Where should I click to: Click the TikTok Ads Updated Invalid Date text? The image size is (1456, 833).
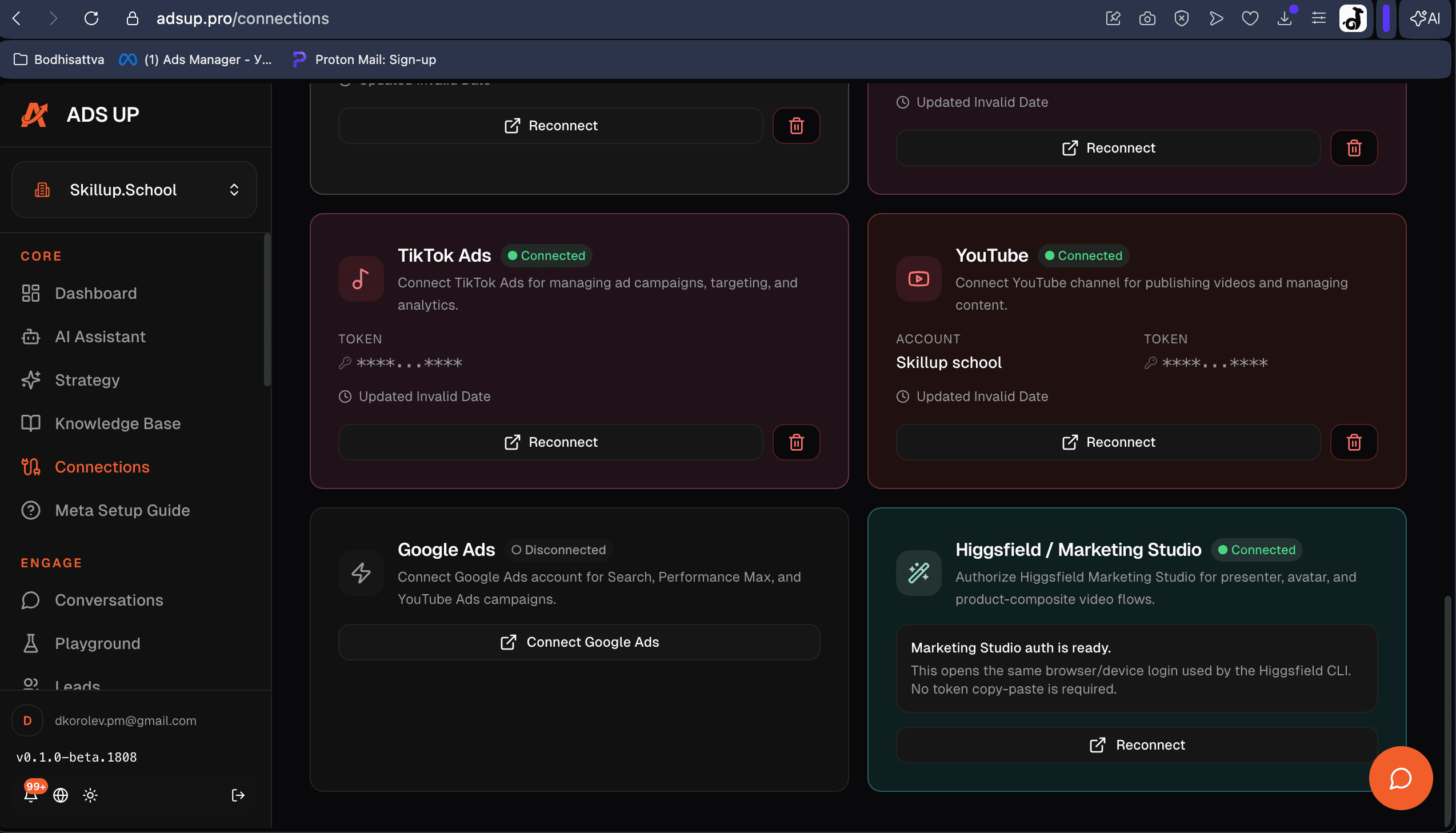[425, 397]
